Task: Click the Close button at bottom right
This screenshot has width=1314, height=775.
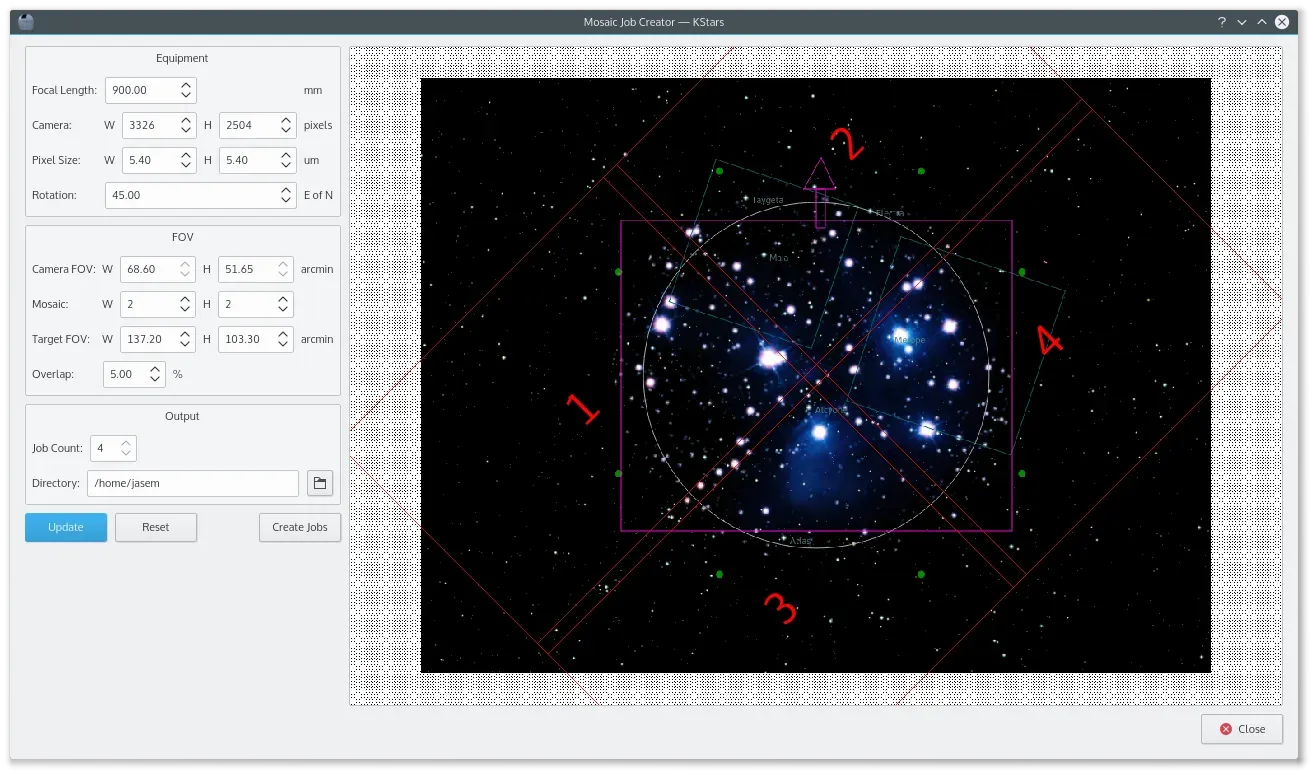Action: [x=1242, y=729]
